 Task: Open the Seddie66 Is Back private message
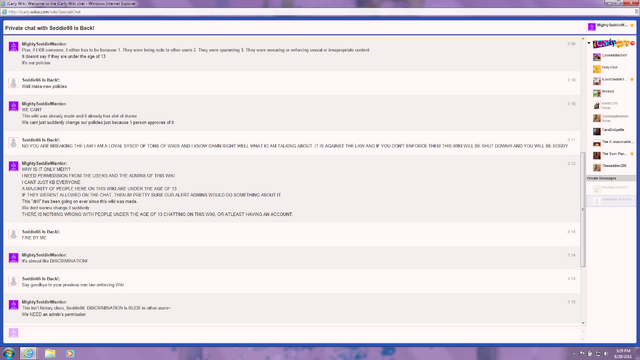click(611, 200)
